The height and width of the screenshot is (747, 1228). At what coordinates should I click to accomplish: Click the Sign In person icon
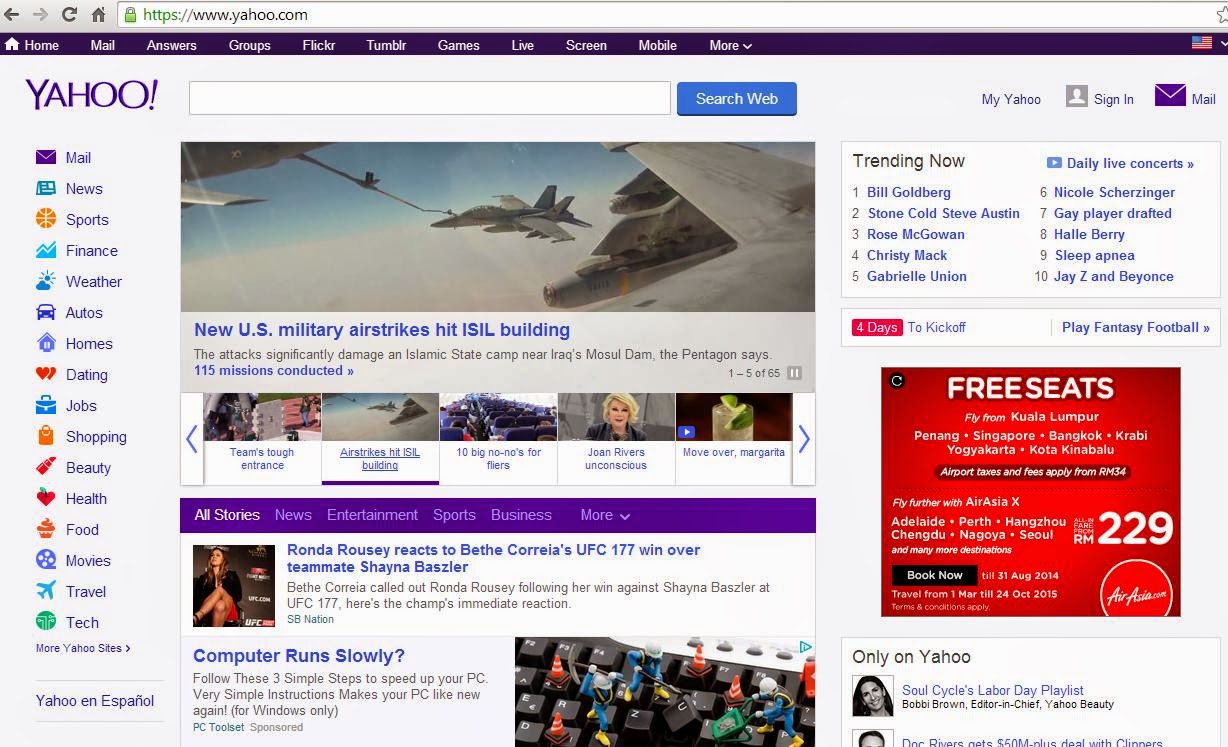coord(1077,96)
